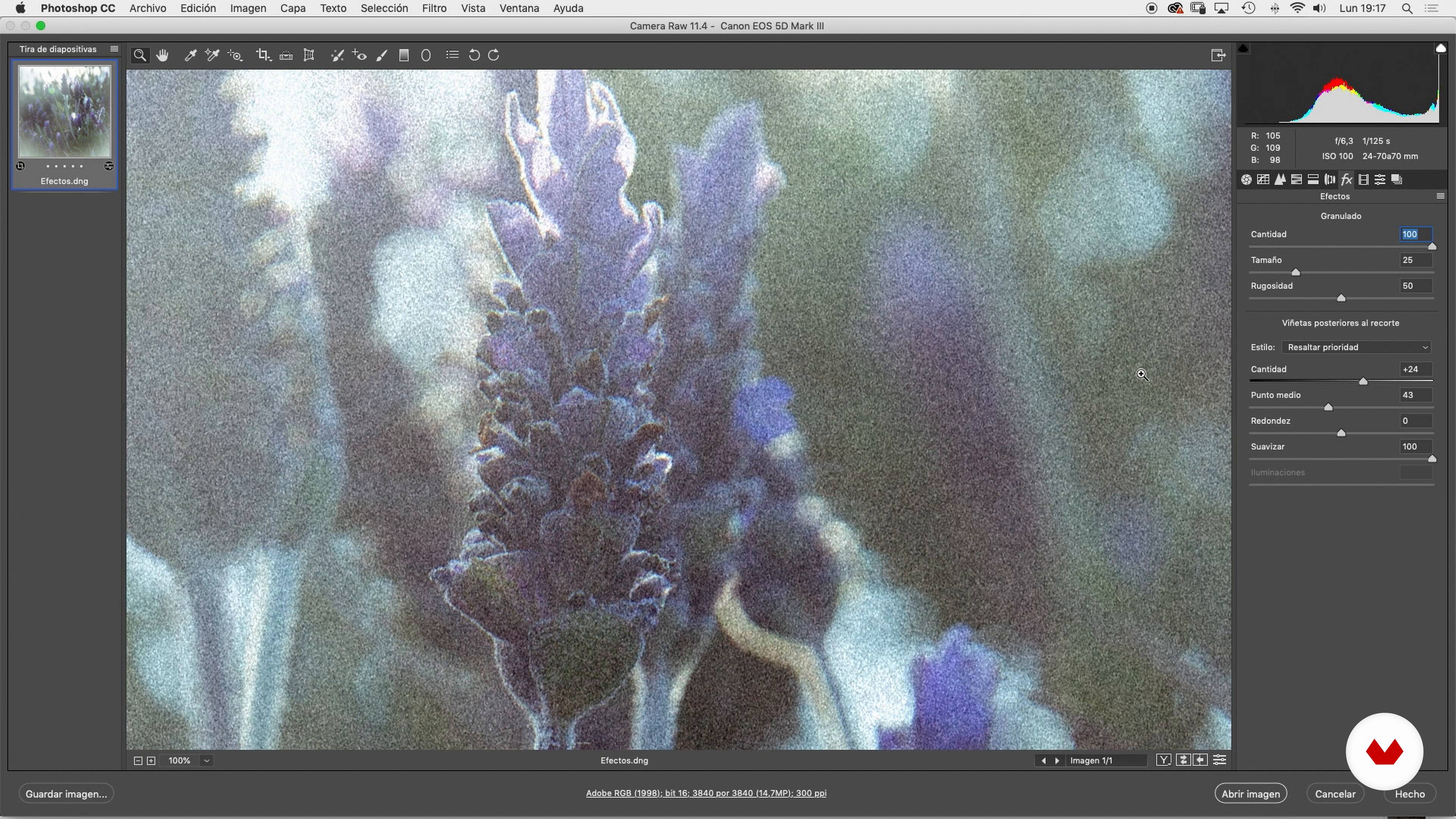Open the Archivo menu
This screenshot has width=1456, height=819.
tap(147, 8)
